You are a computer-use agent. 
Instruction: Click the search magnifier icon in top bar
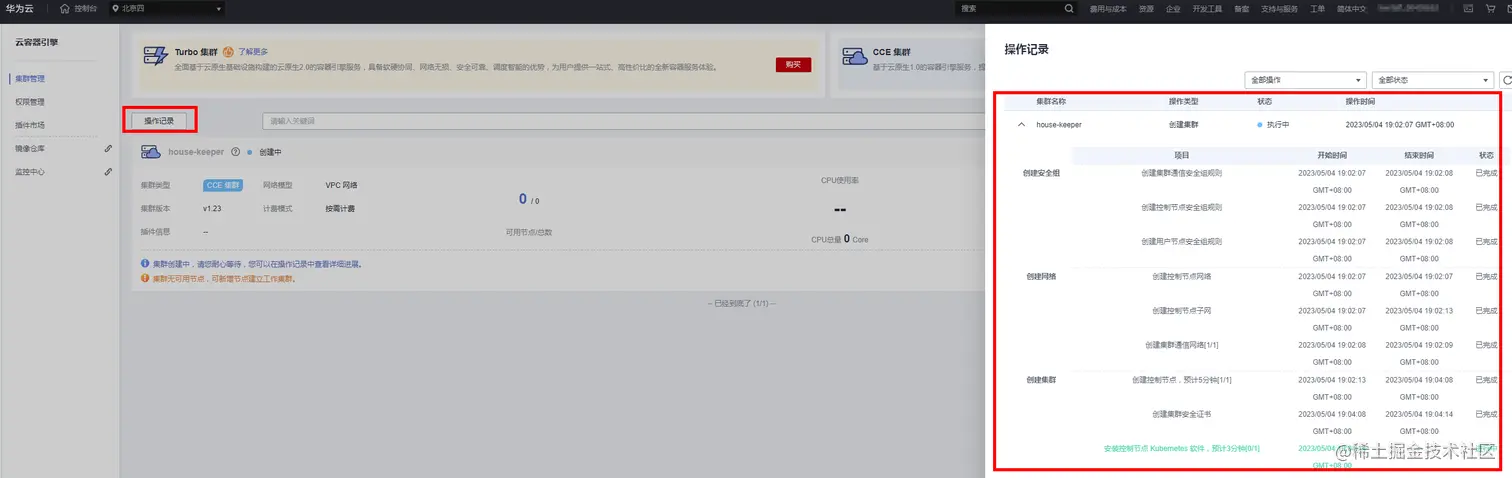(1070, 9)
